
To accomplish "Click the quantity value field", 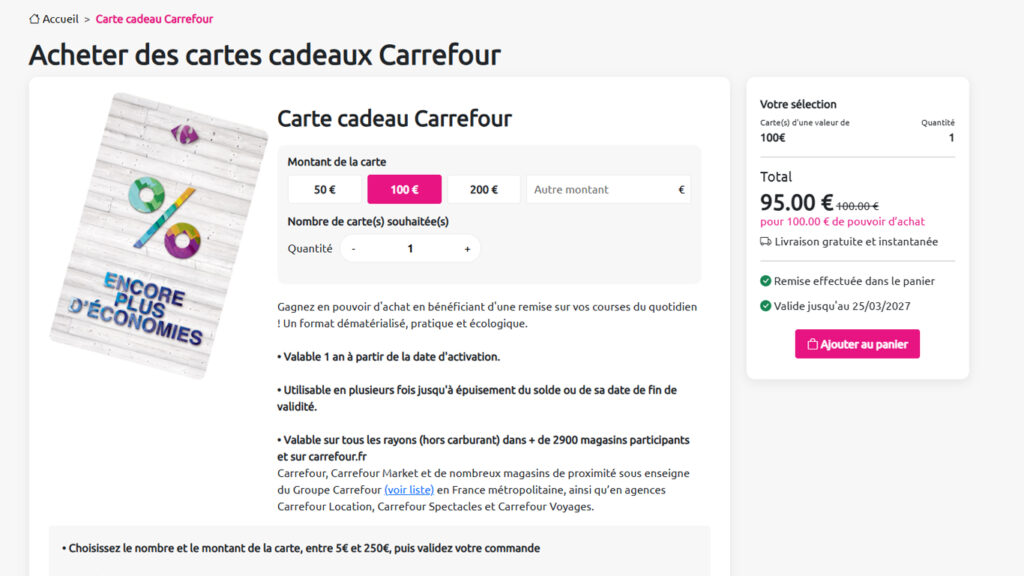I will click(410, 249).
